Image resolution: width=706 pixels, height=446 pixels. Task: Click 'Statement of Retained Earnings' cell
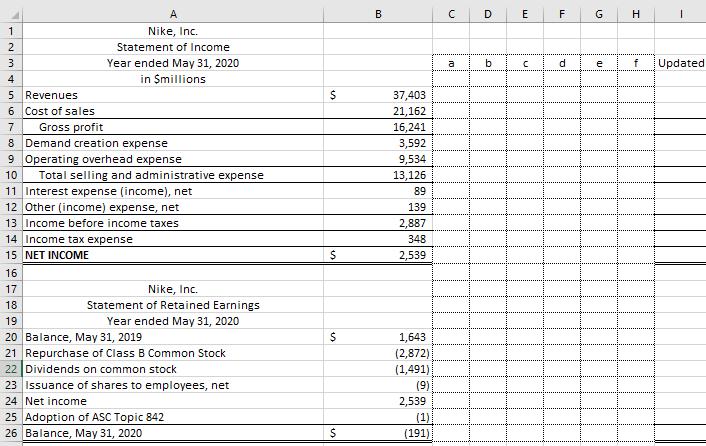click(x=173, y=305)
